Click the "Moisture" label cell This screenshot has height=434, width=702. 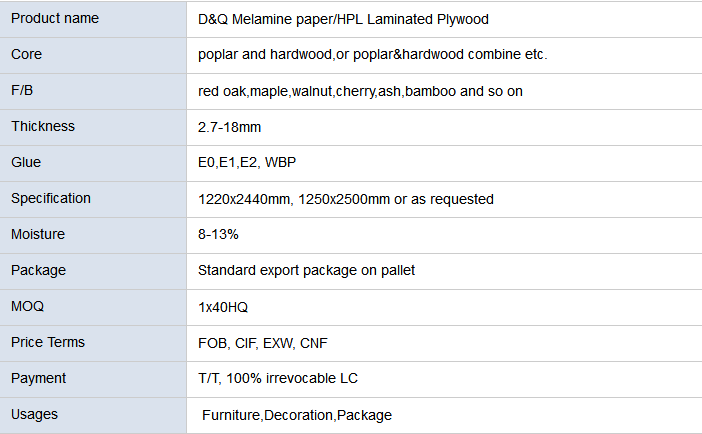(x=38, y=234)
